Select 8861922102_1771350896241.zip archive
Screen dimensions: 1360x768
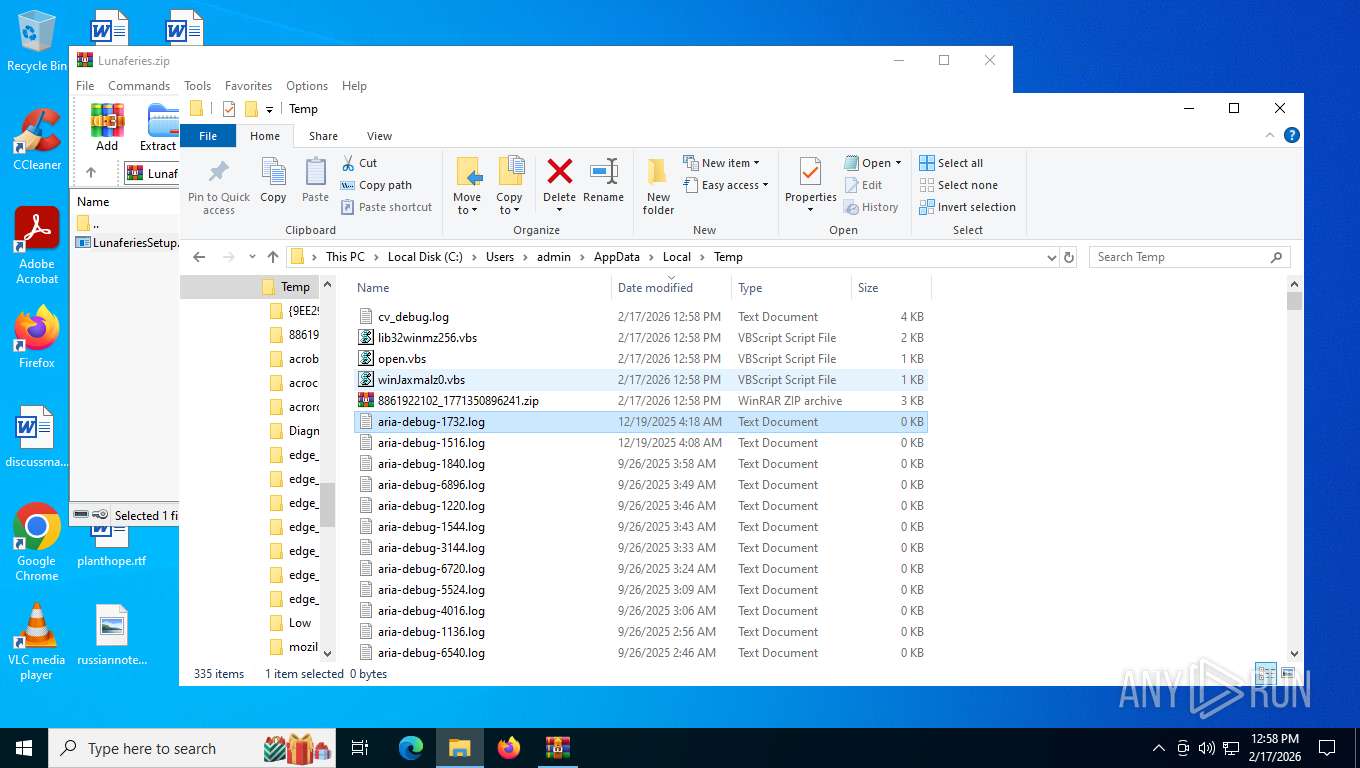click(x=642, y=401)
